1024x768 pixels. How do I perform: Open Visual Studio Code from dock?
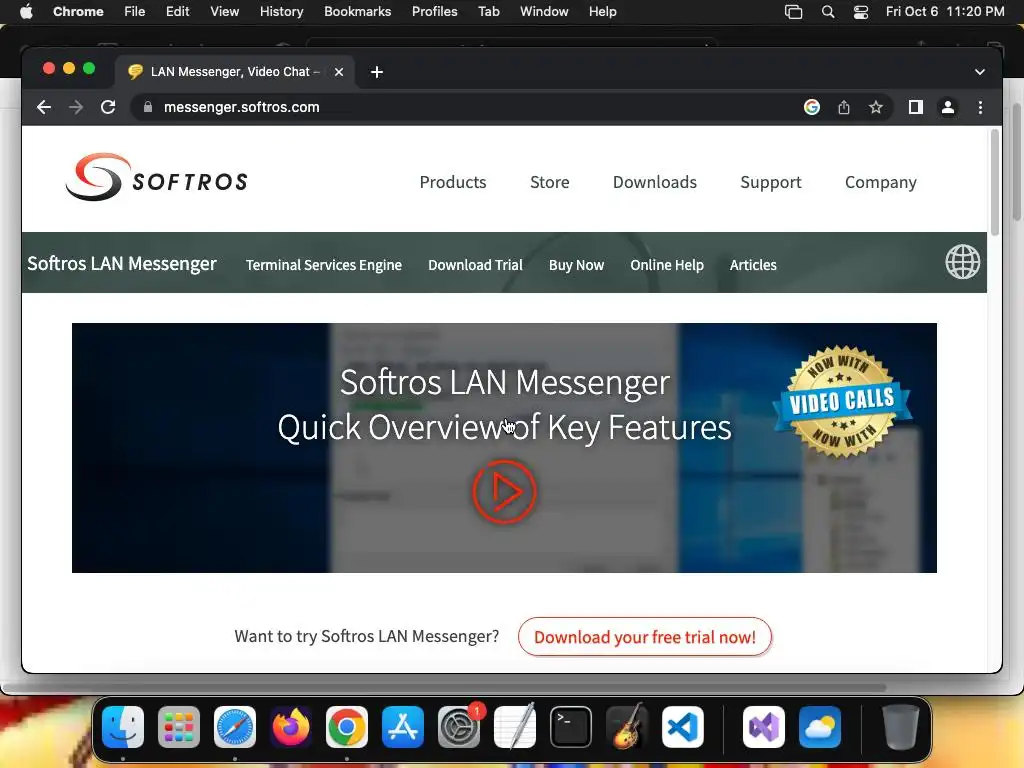pos(682,727)
